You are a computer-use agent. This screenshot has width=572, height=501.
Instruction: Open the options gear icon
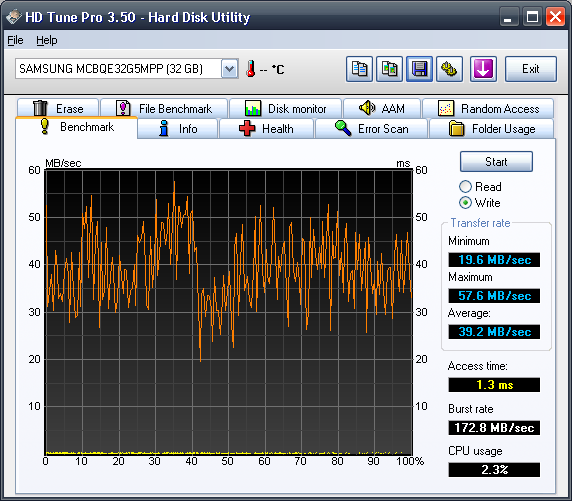point(449,69)
